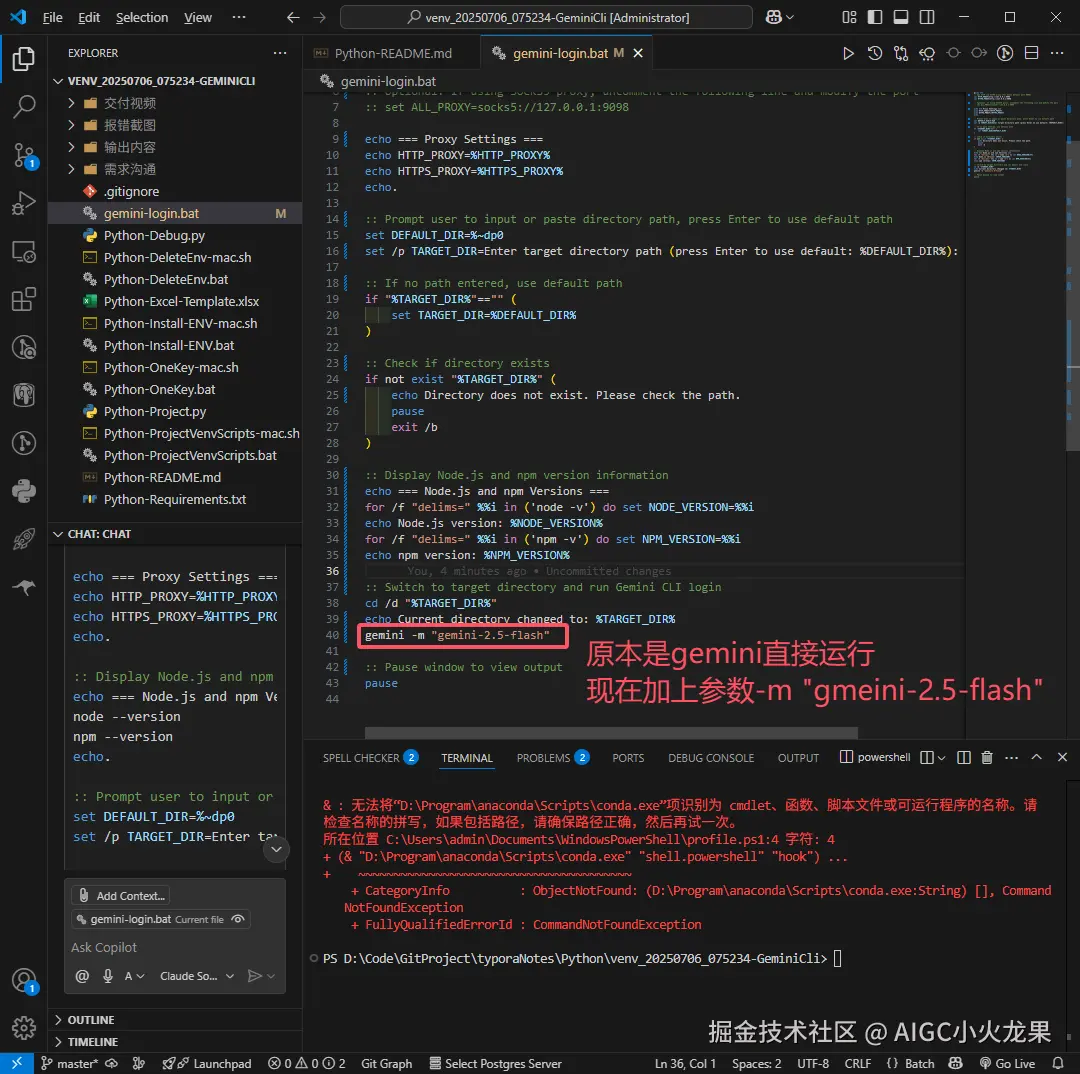Open panel More Actions ellipsis
This screenshot has height=1074, width=1080.
coord(1011,757)
